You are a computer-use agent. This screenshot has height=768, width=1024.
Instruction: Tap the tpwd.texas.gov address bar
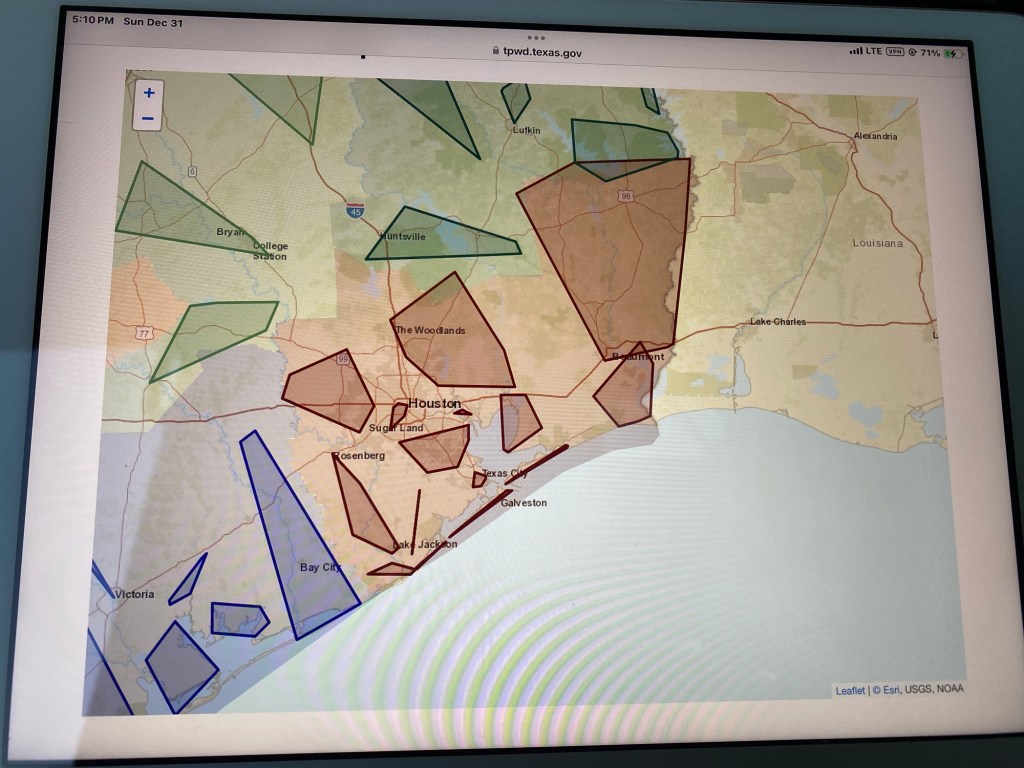tap(537, 52)
